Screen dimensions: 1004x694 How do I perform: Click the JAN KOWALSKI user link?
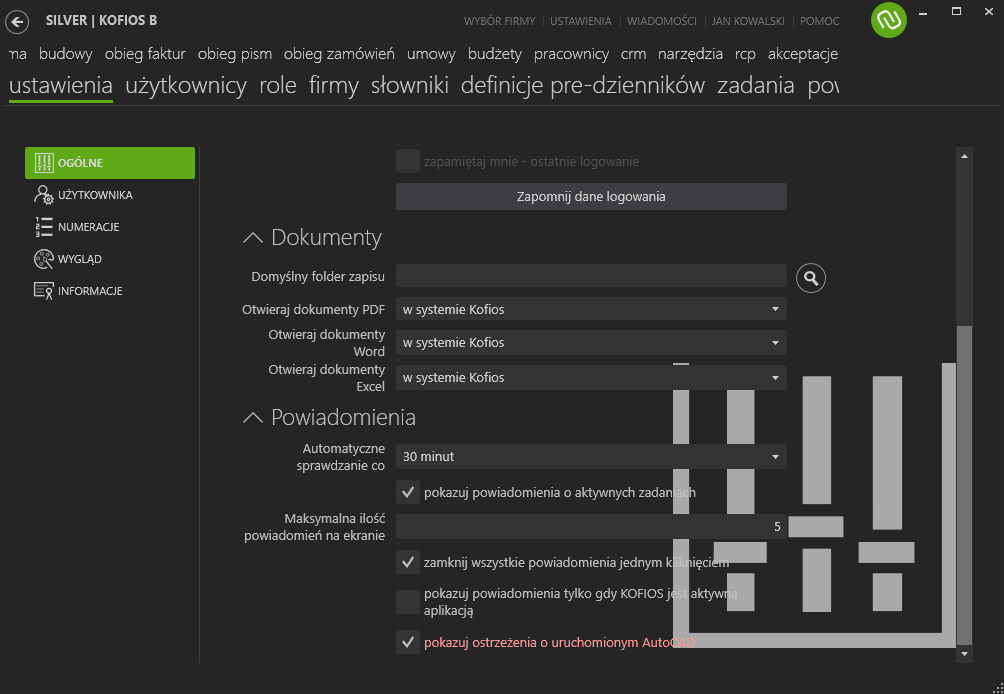point(748,21)
